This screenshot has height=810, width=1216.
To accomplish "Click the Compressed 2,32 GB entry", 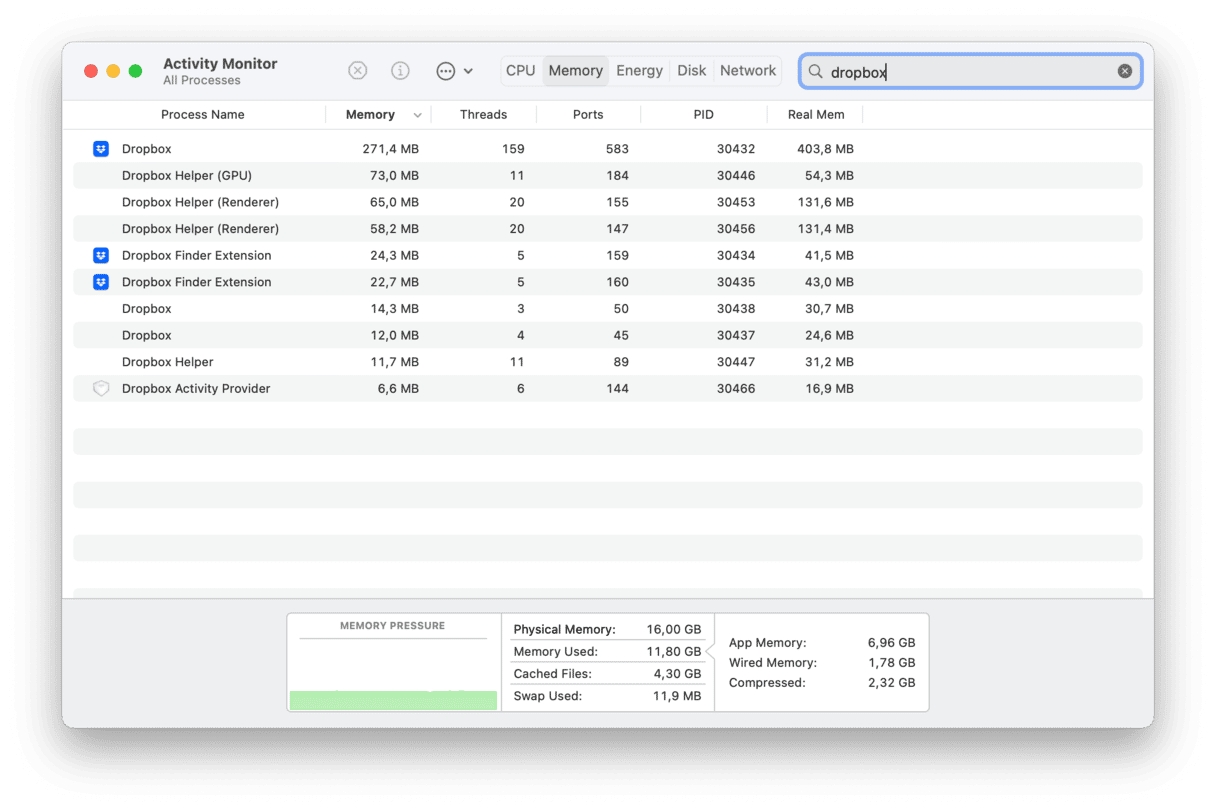I will (822, 683).
